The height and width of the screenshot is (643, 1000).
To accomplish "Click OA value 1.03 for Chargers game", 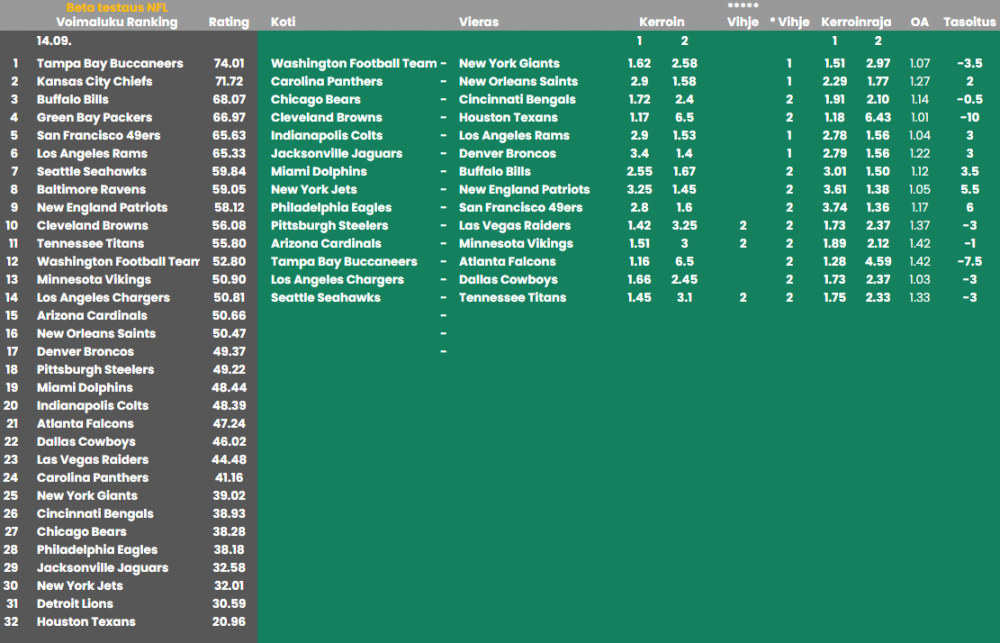I will [x=920, y=279].
